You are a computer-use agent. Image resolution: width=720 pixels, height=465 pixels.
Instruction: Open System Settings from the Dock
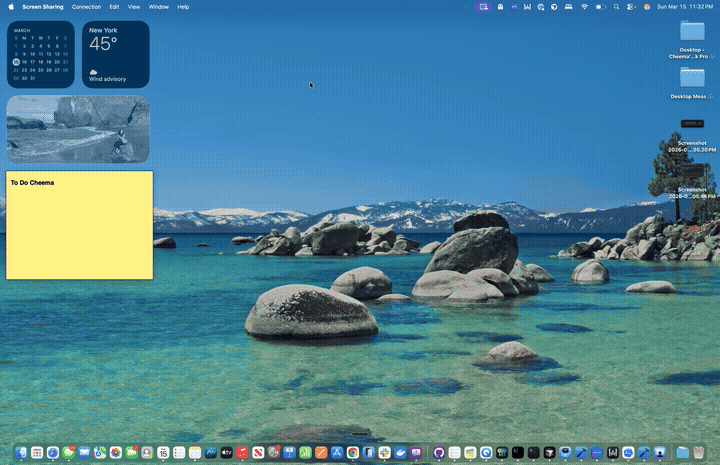pos(274,453)
